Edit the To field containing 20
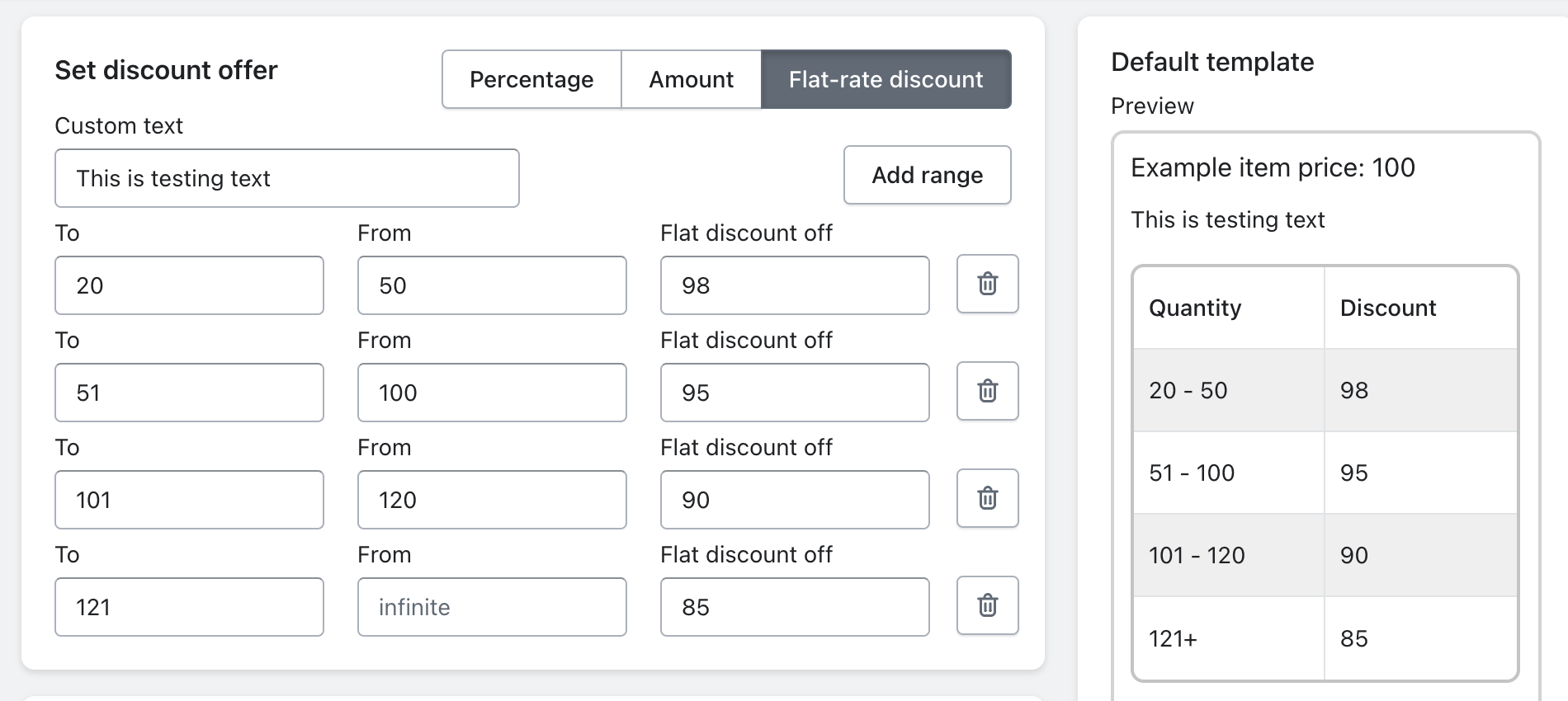The width and height of the screenshot is (1568, 701). click(189, 285)
